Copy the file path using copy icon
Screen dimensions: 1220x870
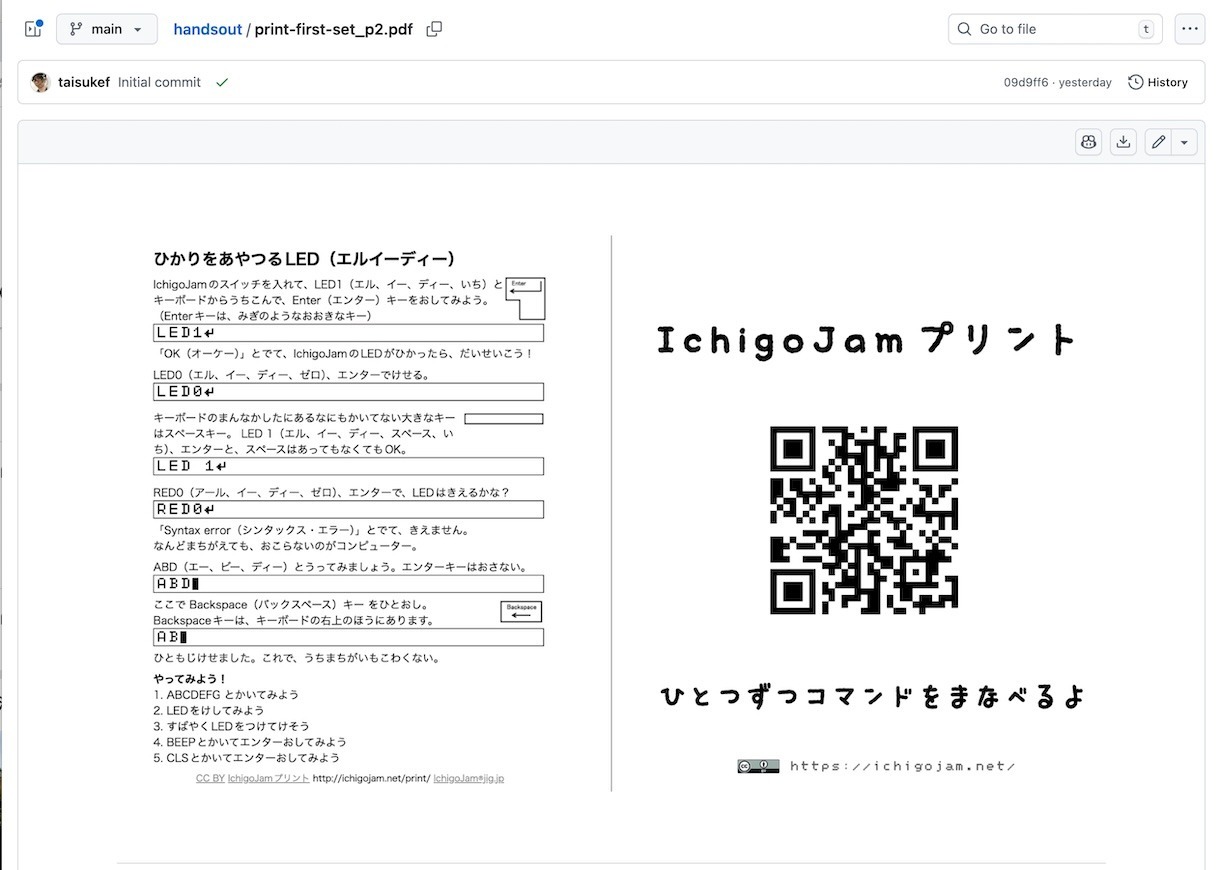coord(434,29)
